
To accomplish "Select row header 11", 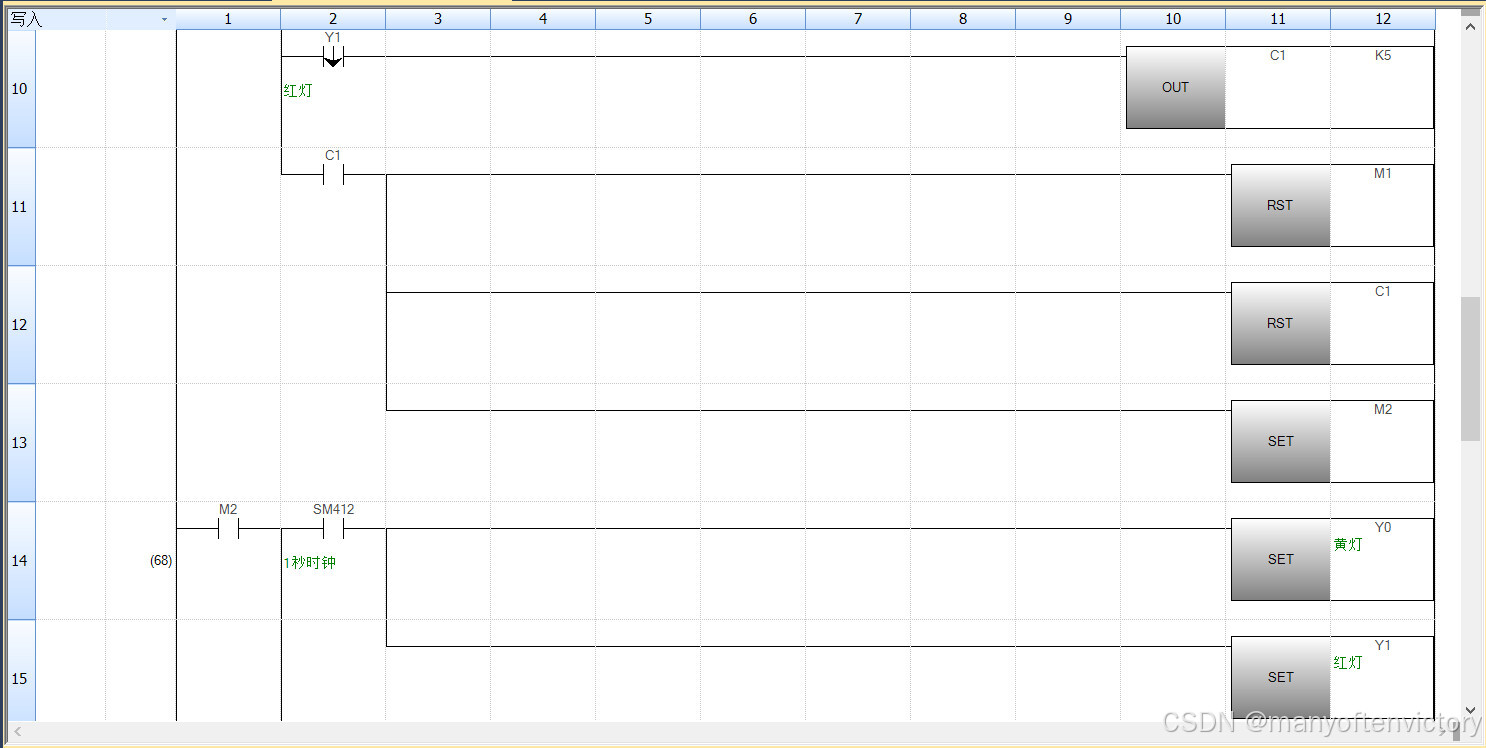I will pyautogui.click(x=21, y=207).
